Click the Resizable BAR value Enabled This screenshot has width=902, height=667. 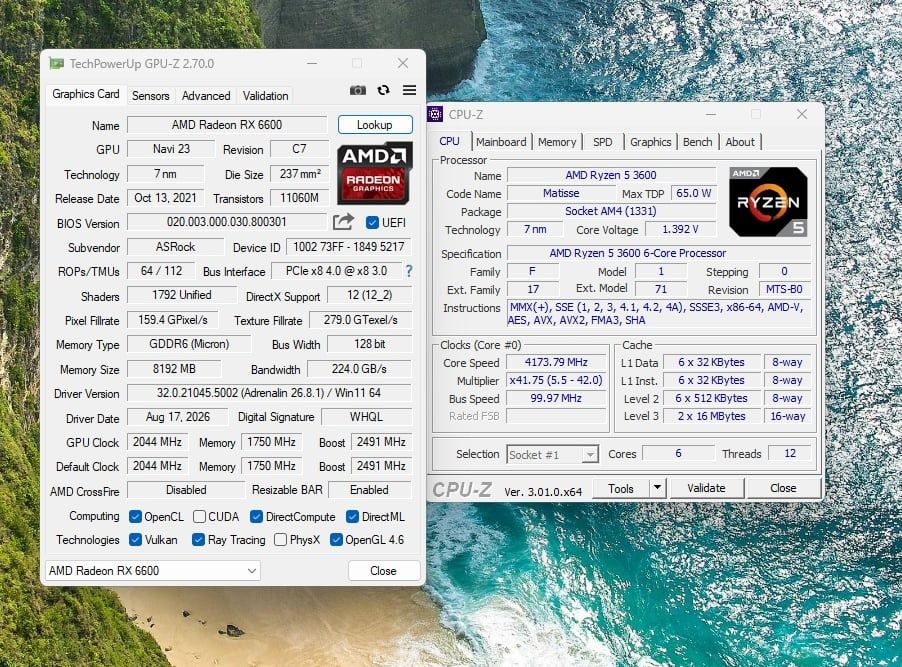pyautogui.click(x=369, y=490)
